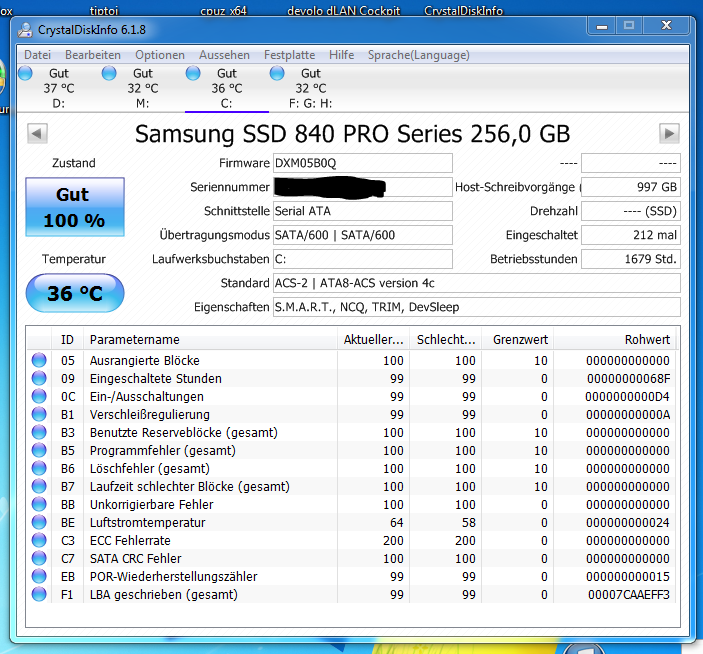
Task: Click status dot for Luftstromtemperatur row
Action: pyautogui.click(x=39, y=522)
